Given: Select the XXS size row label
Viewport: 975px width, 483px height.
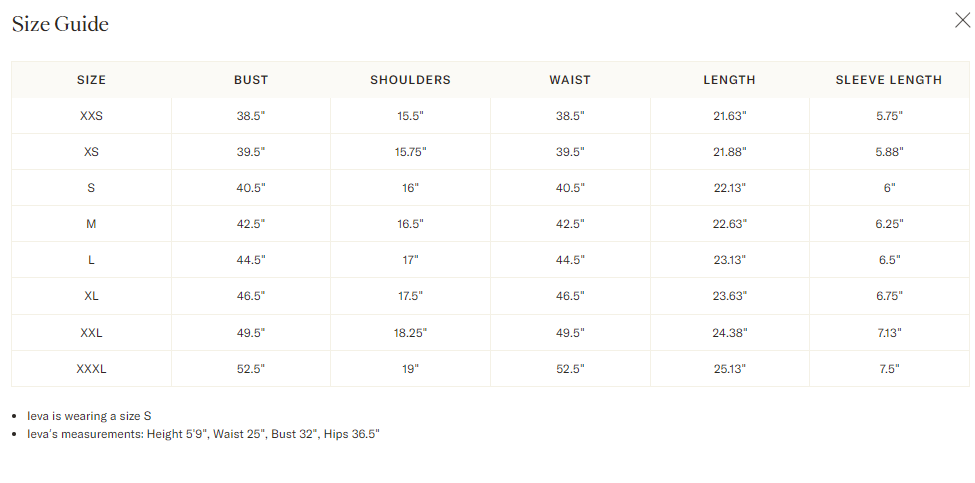Looking at the screenshot, I should tap(91, 116).
